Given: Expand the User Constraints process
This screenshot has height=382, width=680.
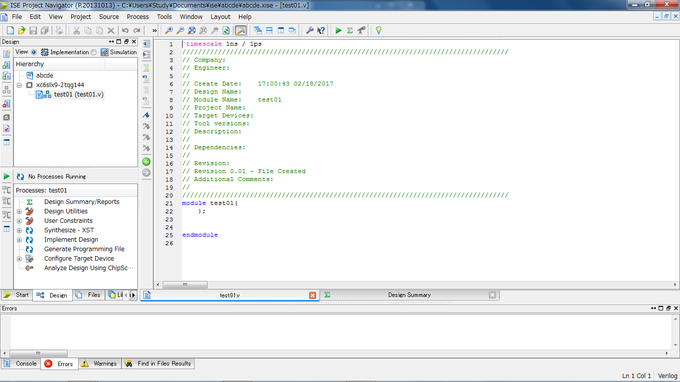Looking at the screenshot, I should click(20, 221).
